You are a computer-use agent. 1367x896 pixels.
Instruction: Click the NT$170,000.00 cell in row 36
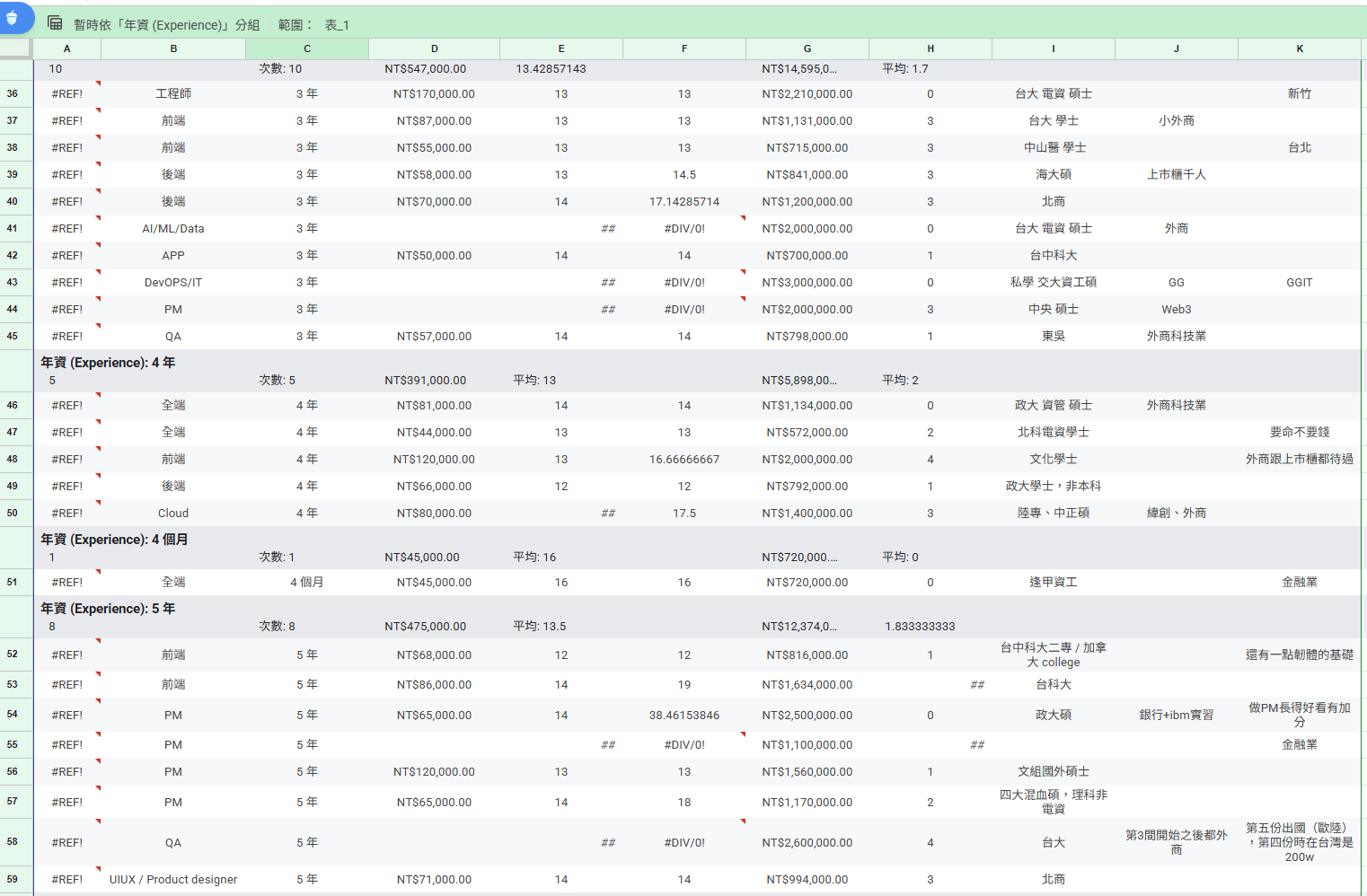point(434,94)
